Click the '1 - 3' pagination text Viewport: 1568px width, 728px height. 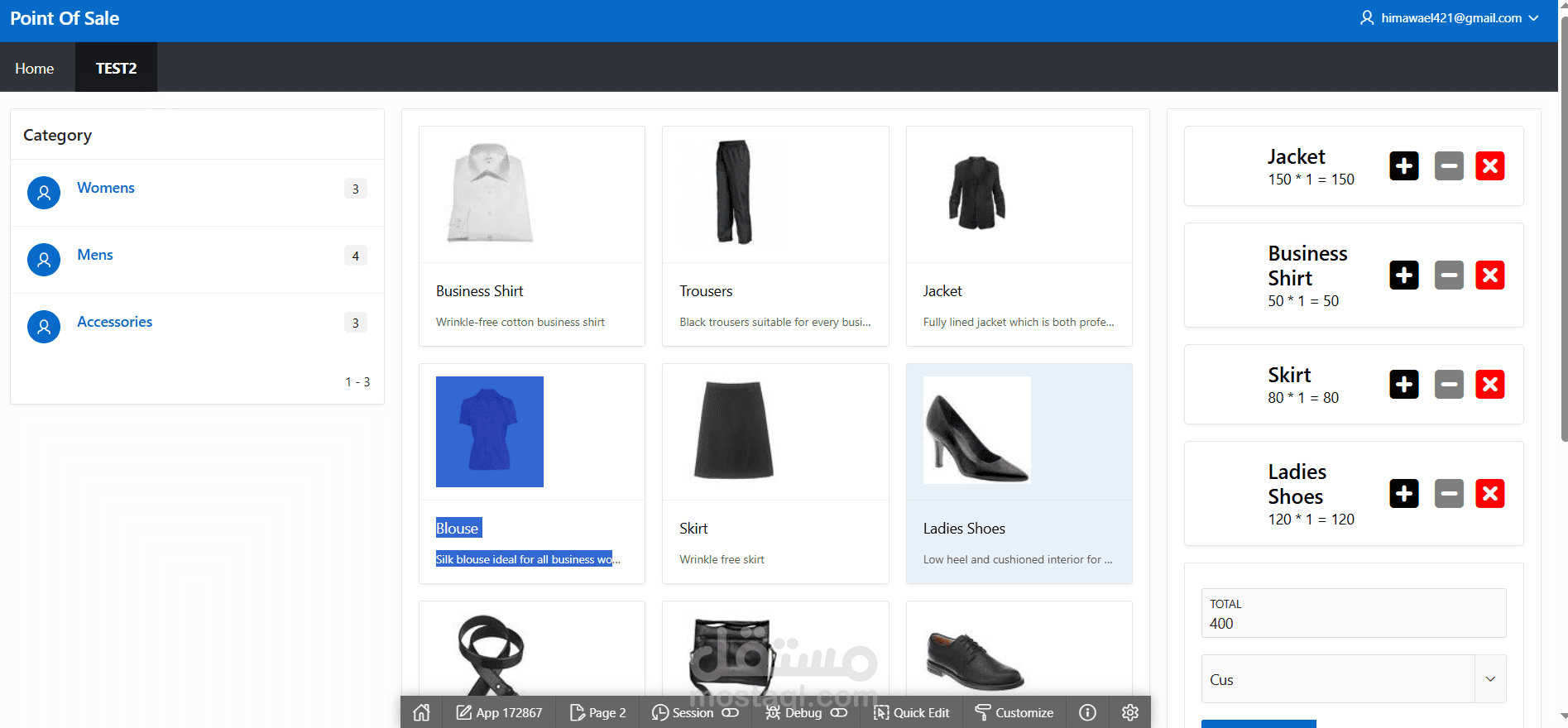pos(357,381)
